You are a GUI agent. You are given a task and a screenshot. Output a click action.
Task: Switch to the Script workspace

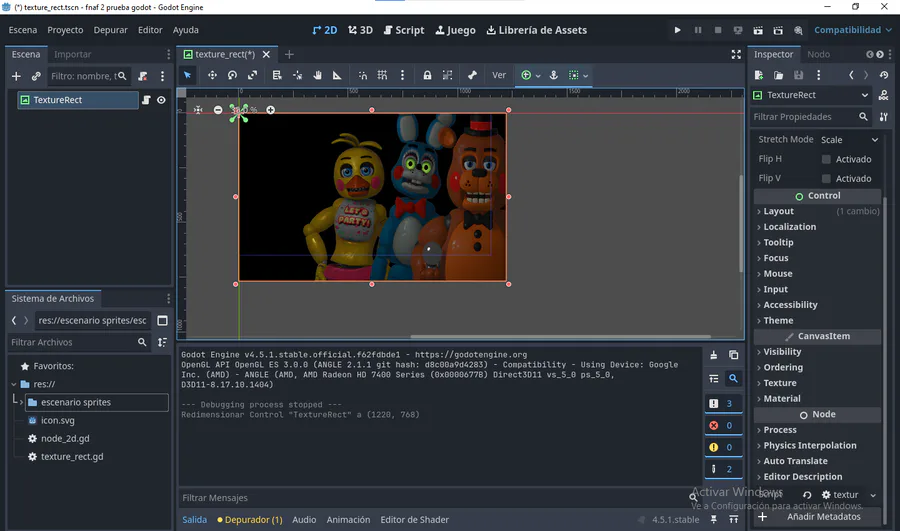tap(404, 30)
